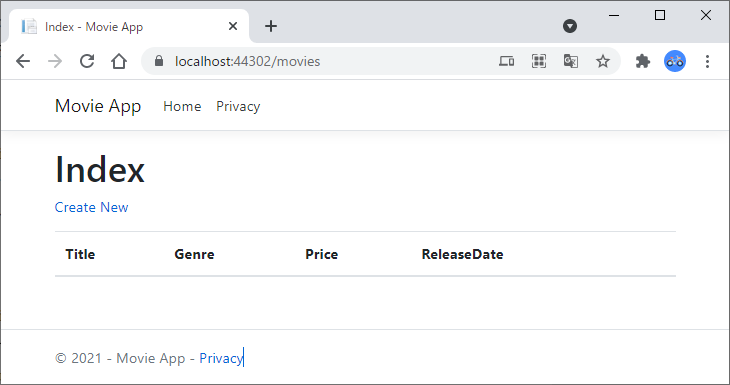Viewport: 730px width, 385px height.
Task: Click the QR code icon in address bar
Action: click(539, 61)
